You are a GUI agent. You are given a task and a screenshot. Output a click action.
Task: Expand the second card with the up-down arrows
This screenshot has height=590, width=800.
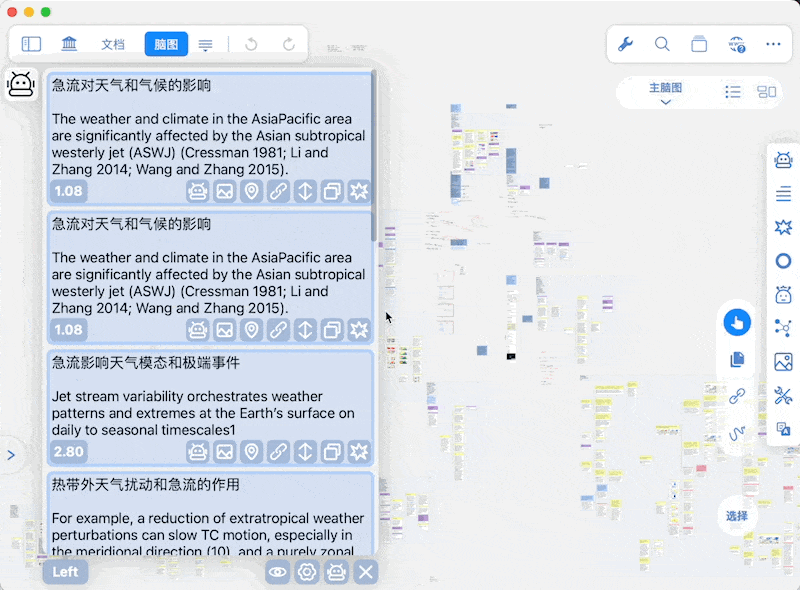305,330
